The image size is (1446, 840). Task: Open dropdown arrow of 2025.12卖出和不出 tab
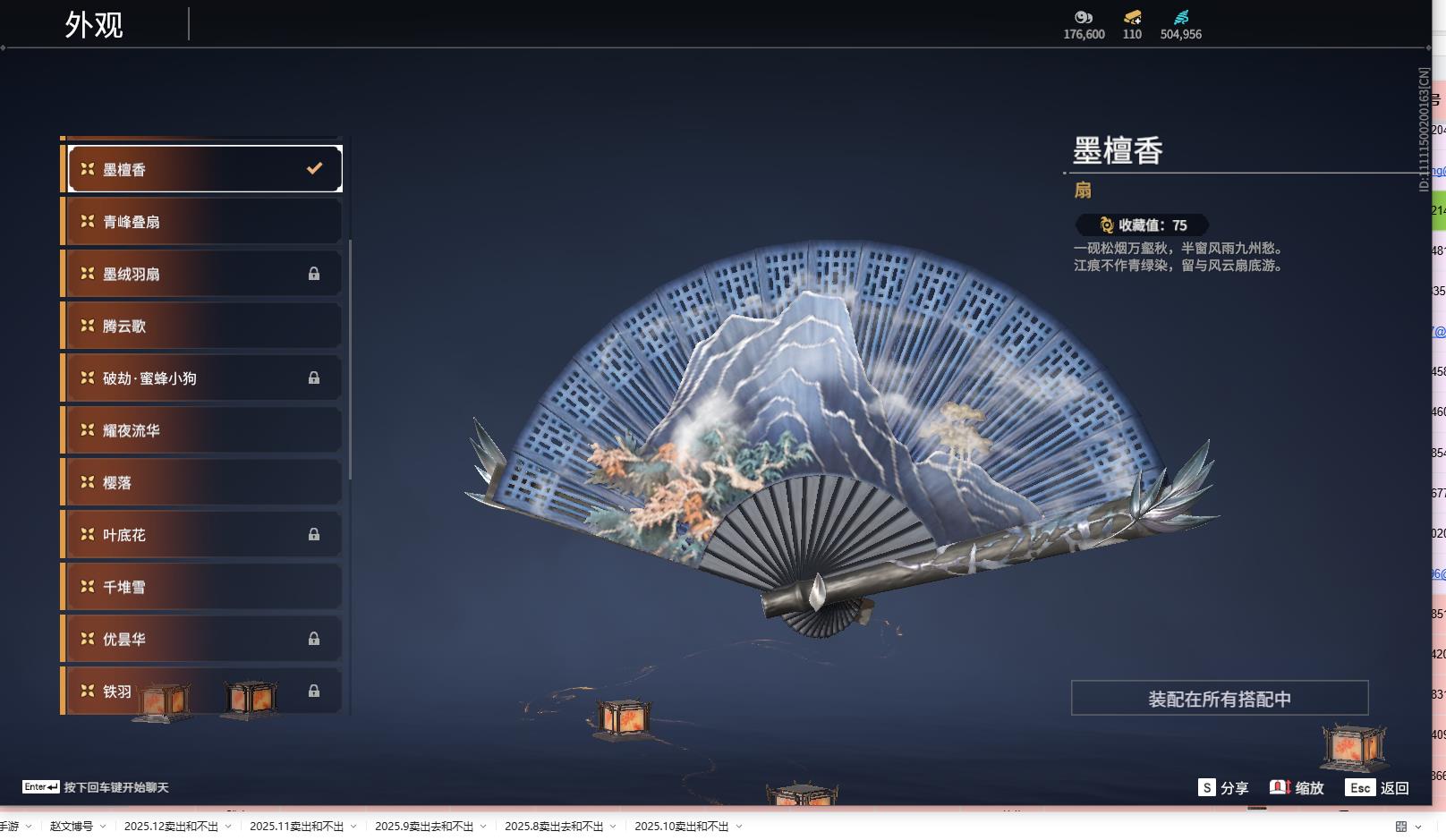(x=228, y=827)
